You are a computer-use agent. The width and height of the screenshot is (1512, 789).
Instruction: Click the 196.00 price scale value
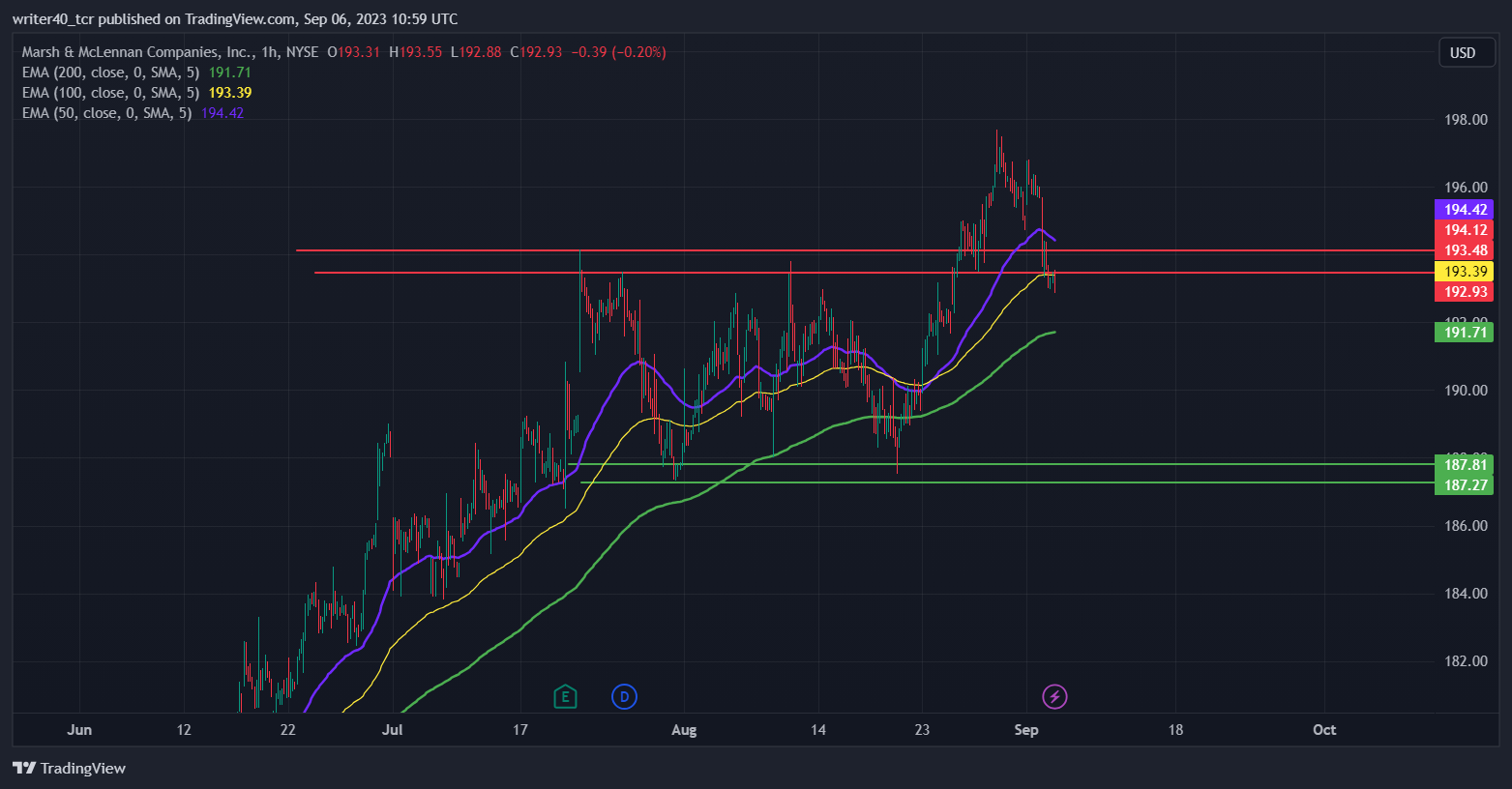tap(1466, 188)
